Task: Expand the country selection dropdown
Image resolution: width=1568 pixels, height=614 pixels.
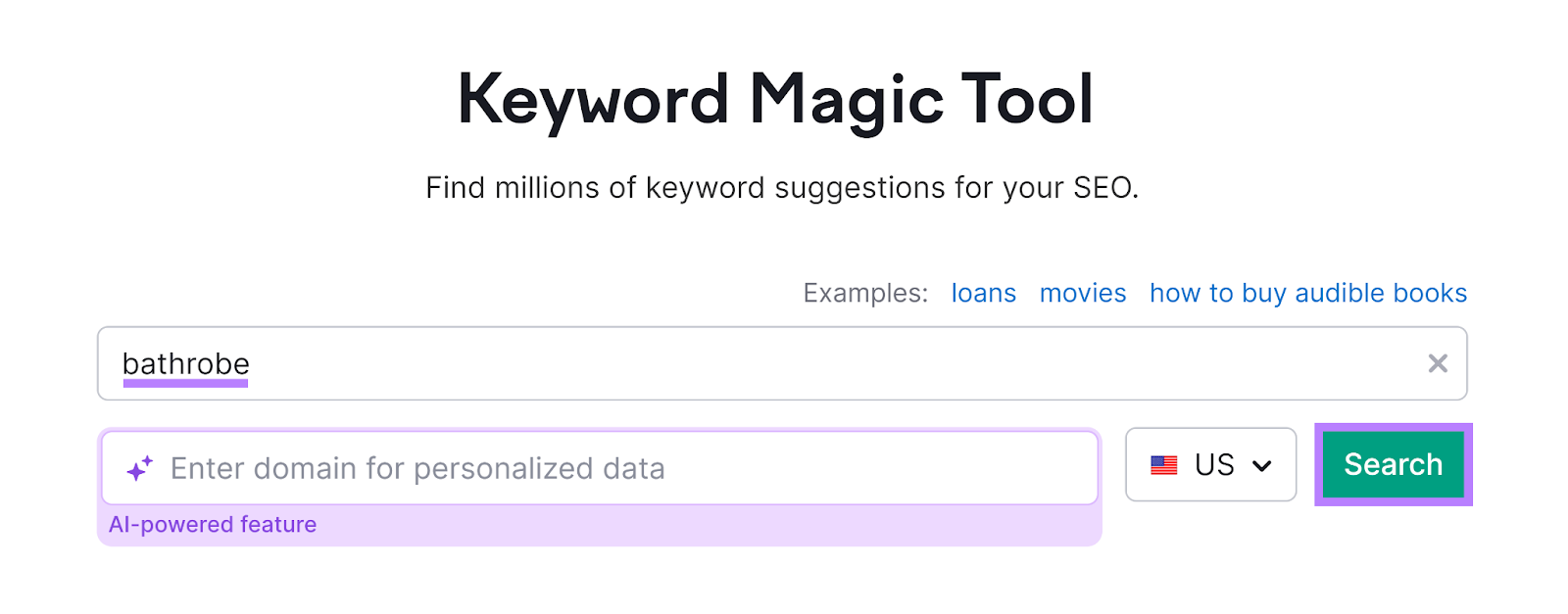Action: point(1263,465)
